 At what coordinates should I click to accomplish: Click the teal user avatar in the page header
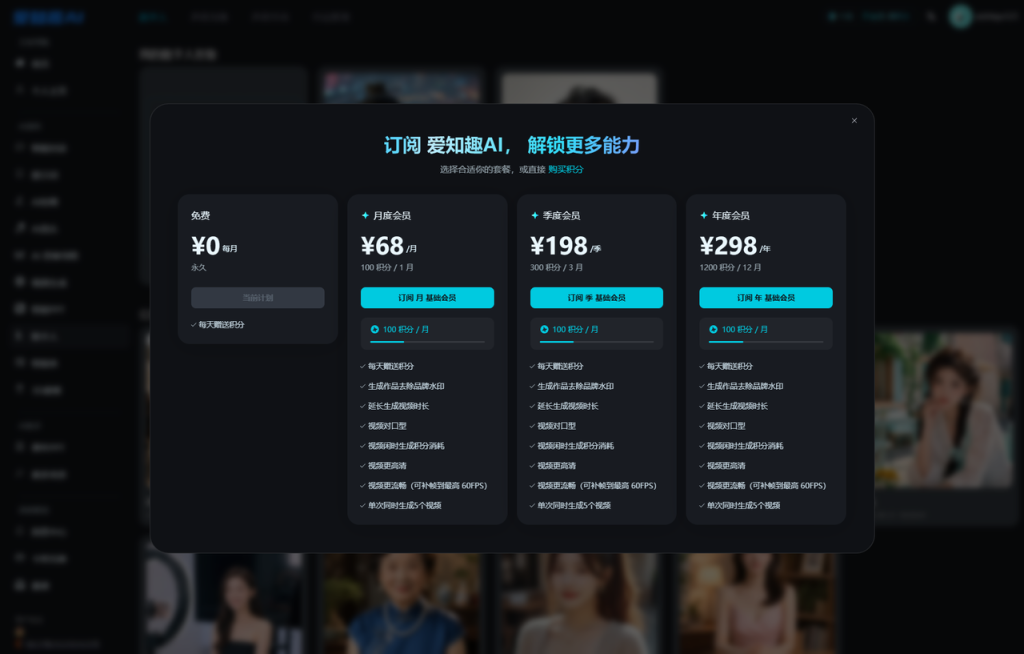click(x=960, y=17)
